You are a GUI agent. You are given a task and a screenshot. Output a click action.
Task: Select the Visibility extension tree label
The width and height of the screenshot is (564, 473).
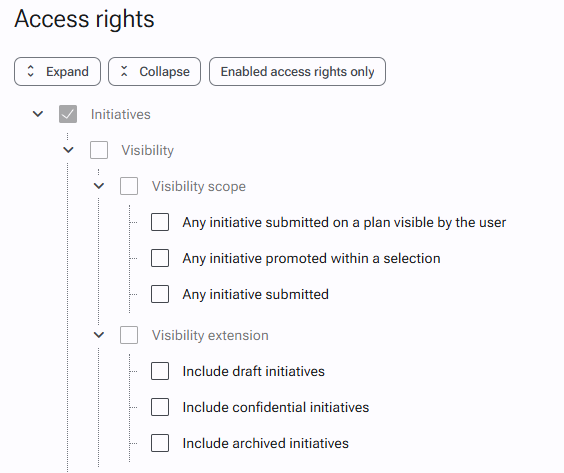tap(210, 335)
